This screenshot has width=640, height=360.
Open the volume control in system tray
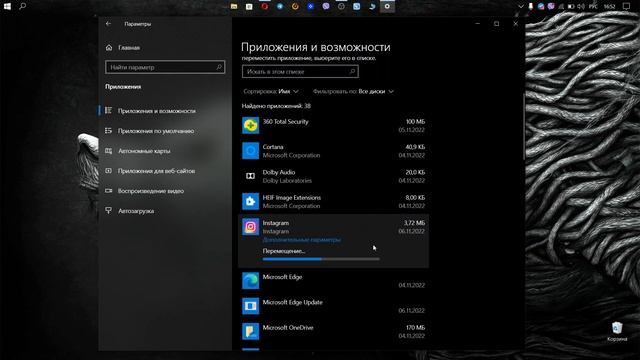(x=581, y=7)
